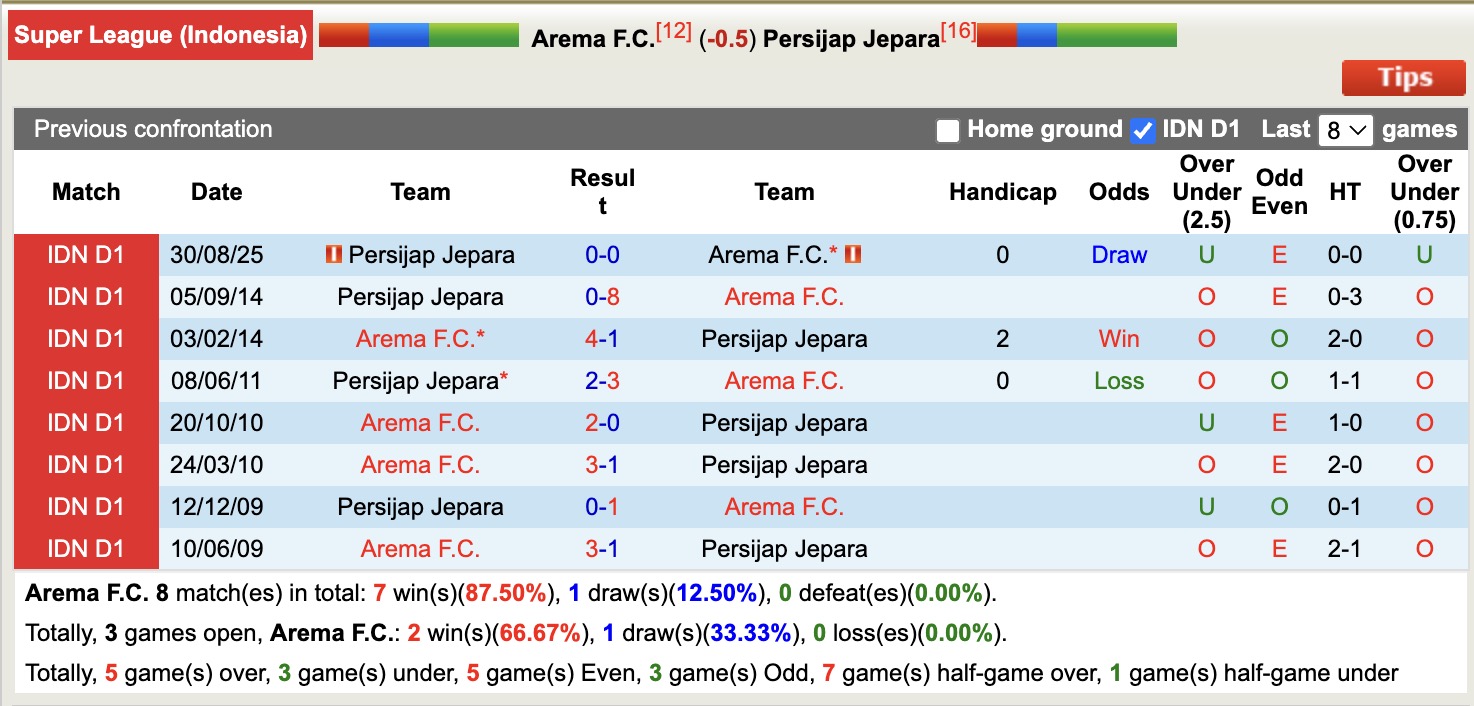Click the Draw odds link
The height and width of the screenshot is (706, 1474).
tap(1118, 255)
